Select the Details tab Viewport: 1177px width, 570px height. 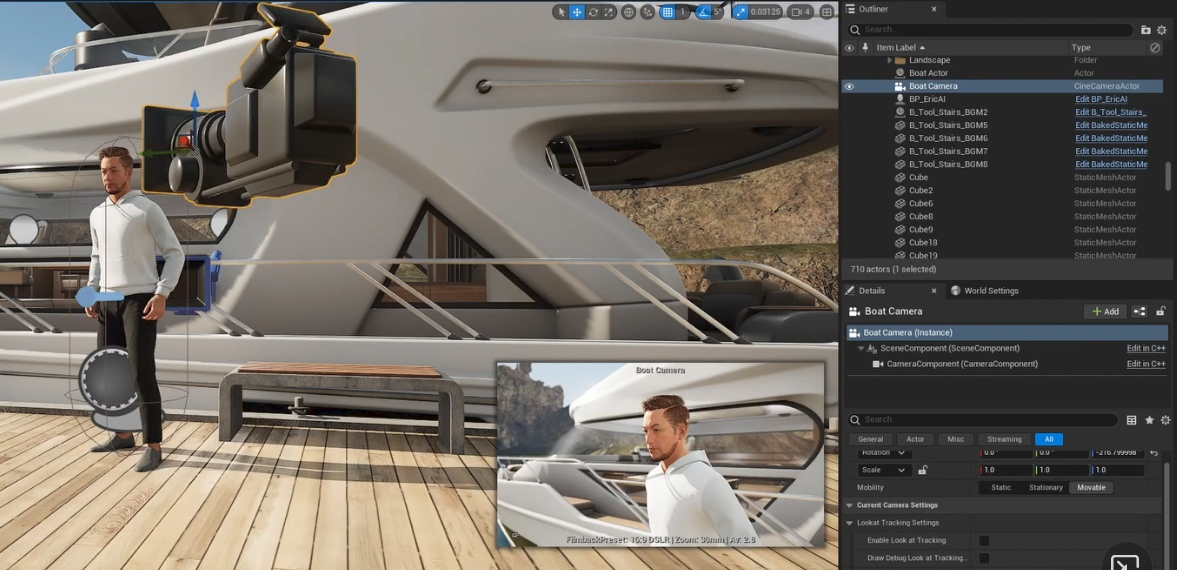point(871,291)
